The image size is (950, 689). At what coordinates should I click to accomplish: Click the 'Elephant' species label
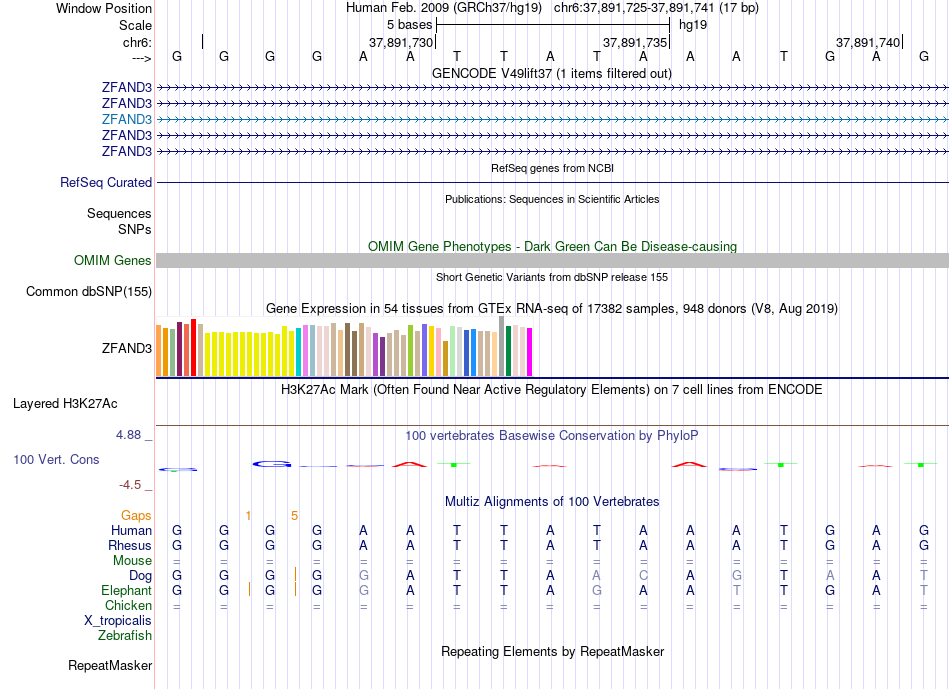[x=127, y=590]
